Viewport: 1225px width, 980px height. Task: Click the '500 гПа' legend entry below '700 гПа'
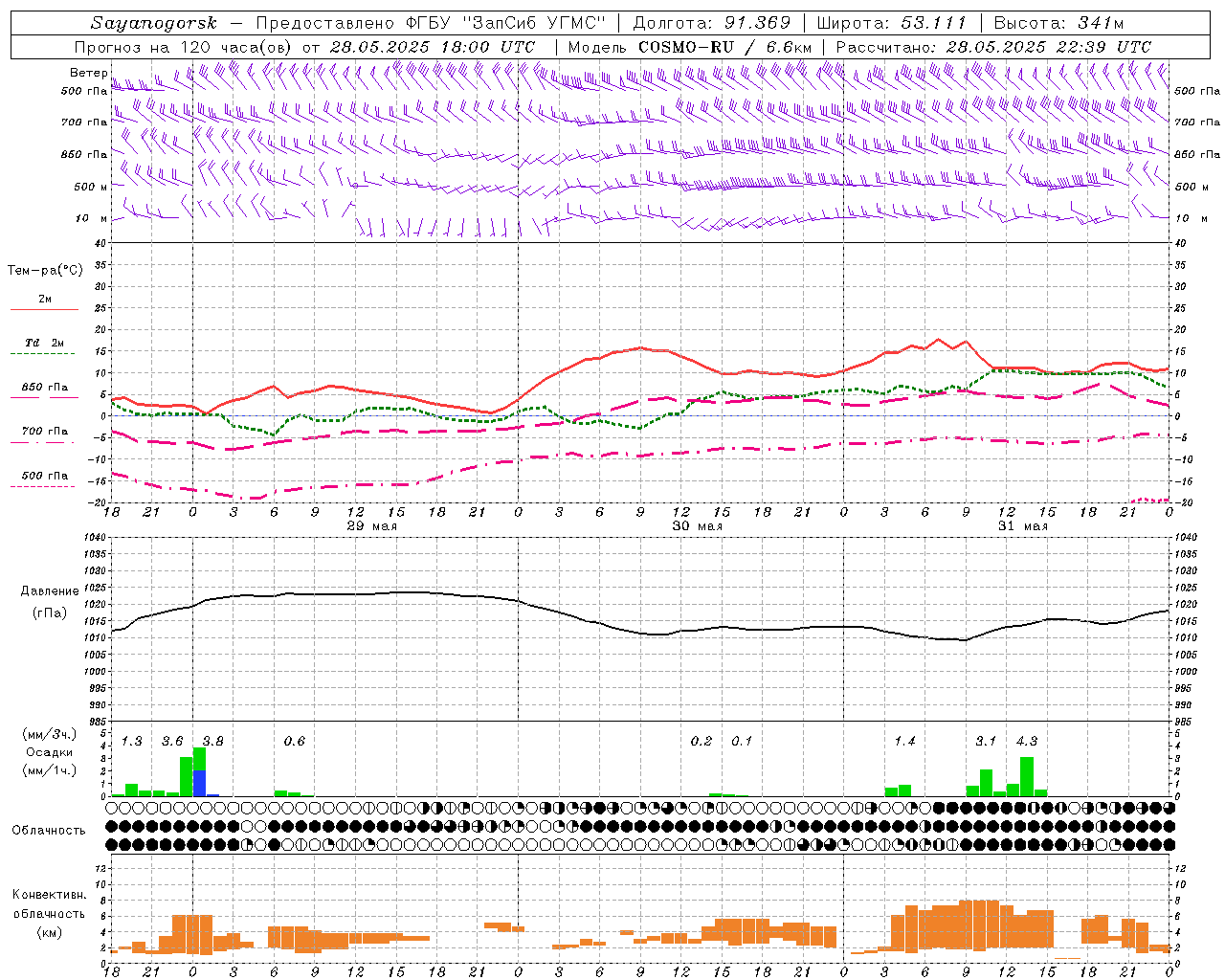coord(45,476)
